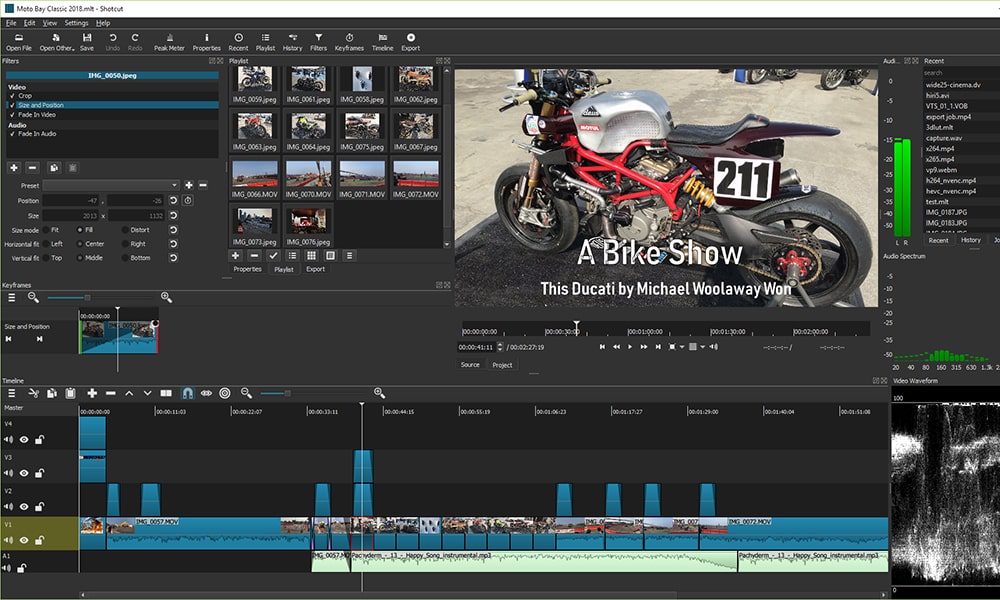Click the timeline Cut scissors icon
The height and width of the screenshot is (600, 1000).
[x=33, y=393]
